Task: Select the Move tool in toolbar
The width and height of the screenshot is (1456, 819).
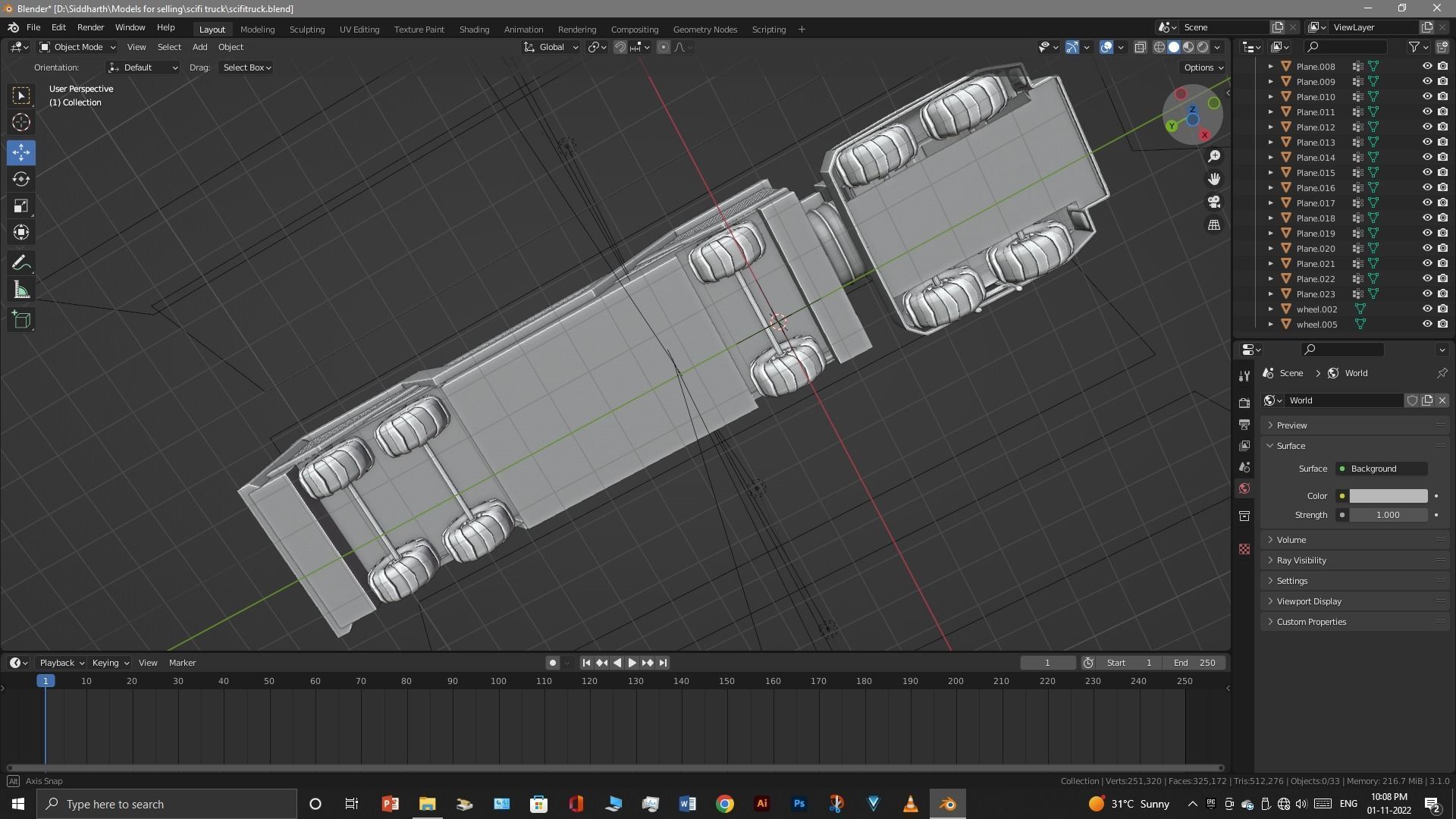Action: point(21,152)
